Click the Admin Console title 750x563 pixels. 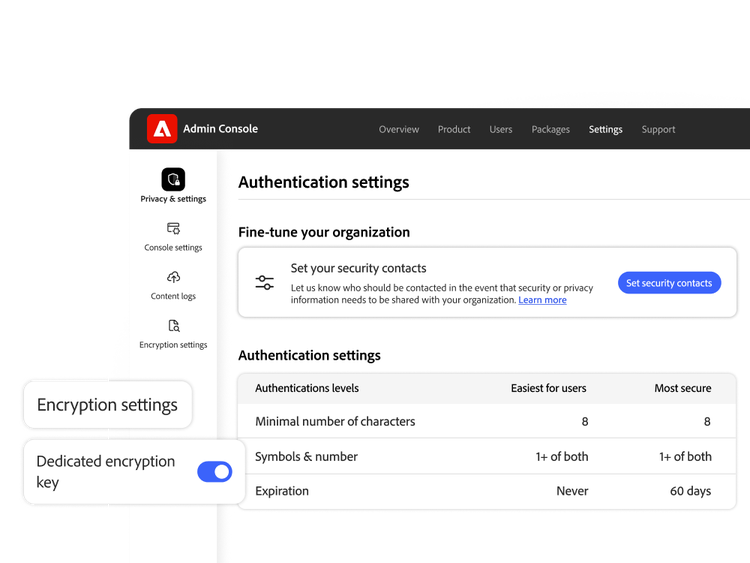(x=221, y=129)
